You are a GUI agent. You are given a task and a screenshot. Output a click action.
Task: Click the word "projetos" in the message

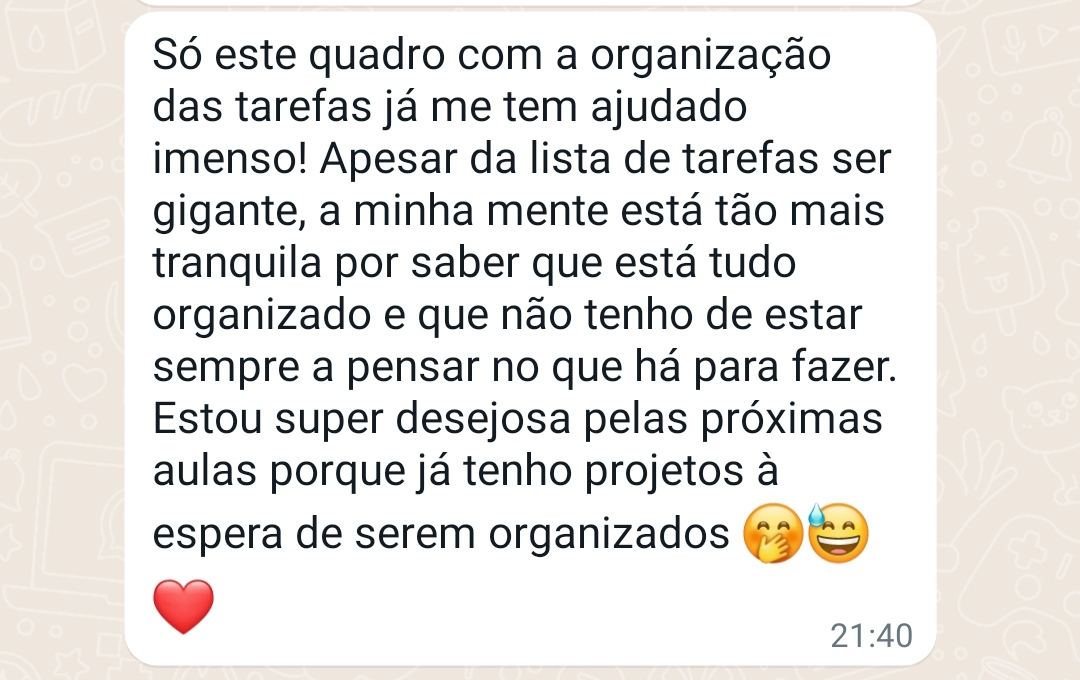[x=664, y=472]
